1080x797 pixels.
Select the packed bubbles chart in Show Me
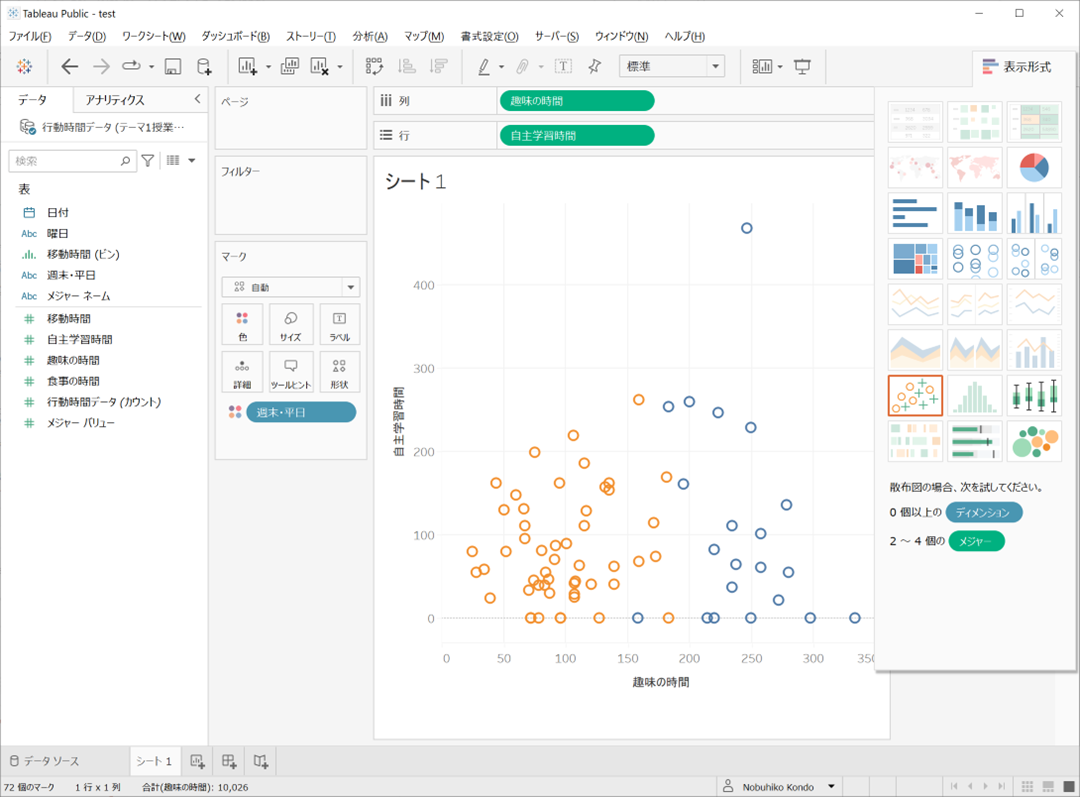(1034, 441)
